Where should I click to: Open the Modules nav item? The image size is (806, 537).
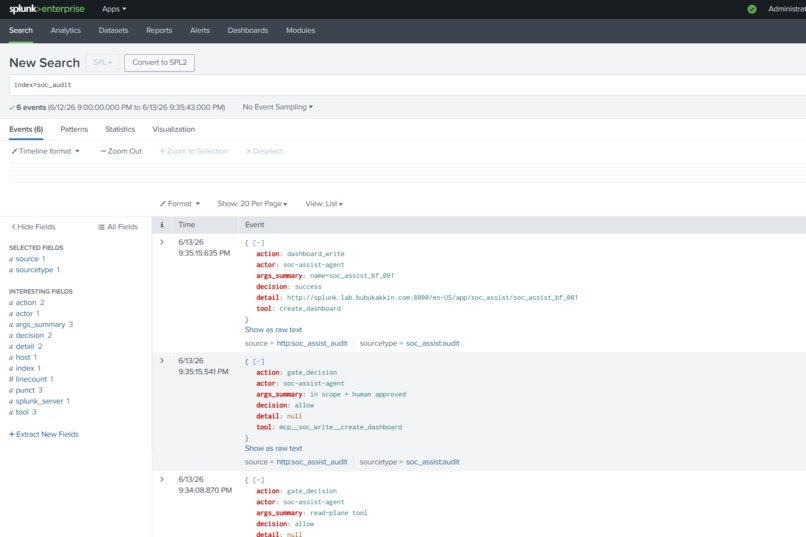coord(300,30)
